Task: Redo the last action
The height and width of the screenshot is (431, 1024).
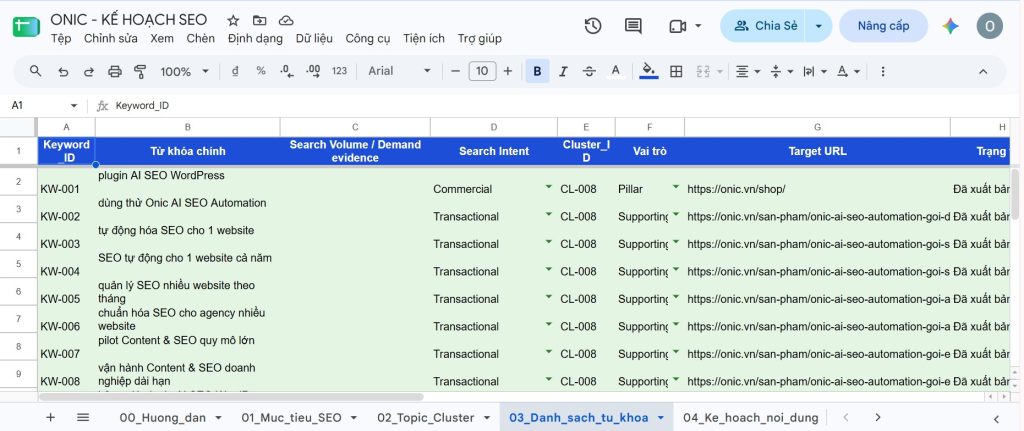Action: point(89,72)
